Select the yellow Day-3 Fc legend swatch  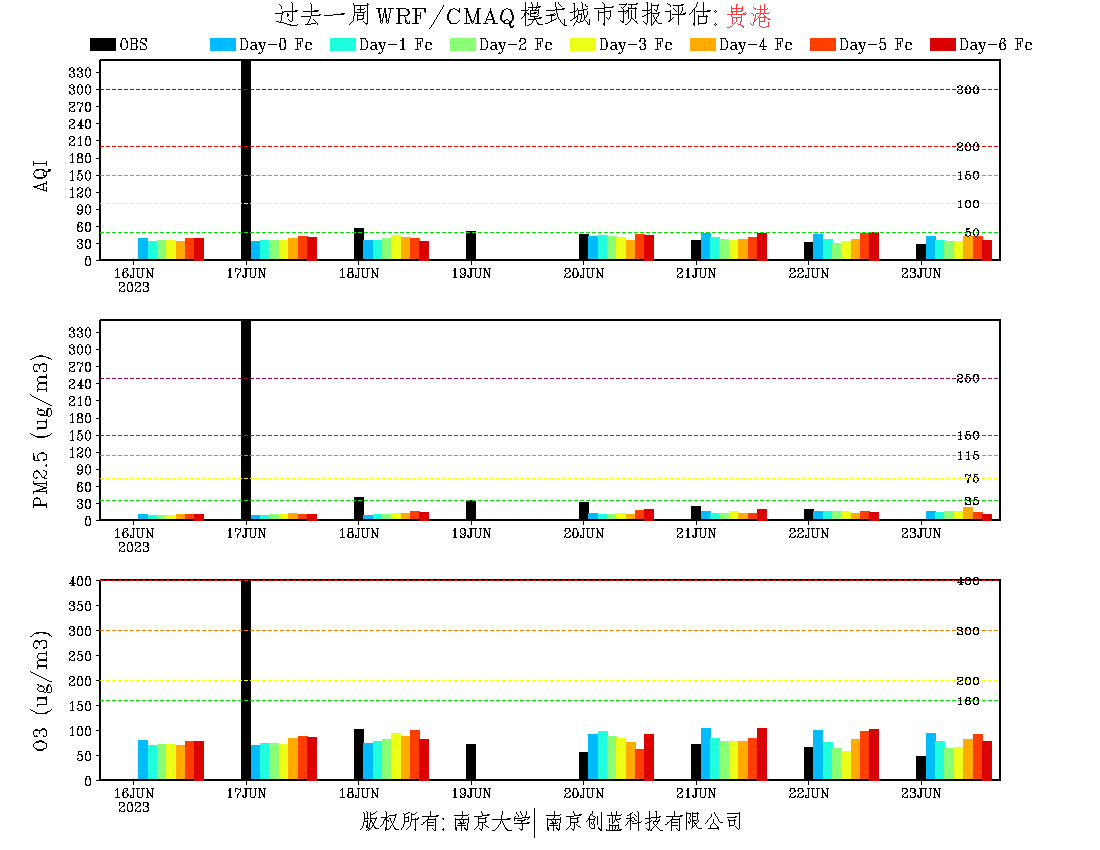[x=582, y=44]
